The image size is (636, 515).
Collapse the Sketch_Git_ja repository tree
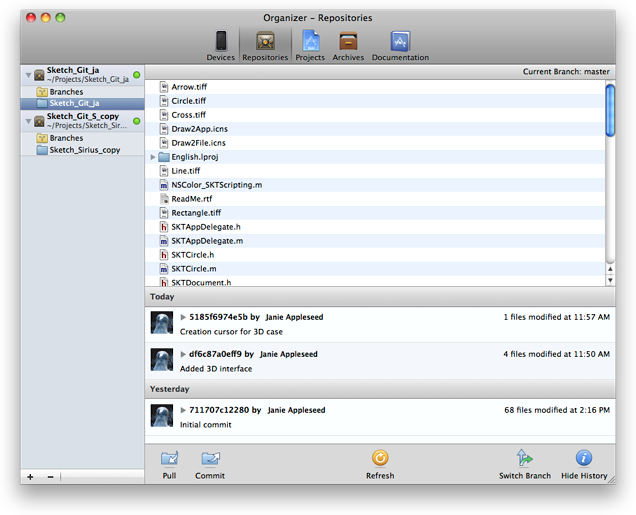(x=27, y=75)
